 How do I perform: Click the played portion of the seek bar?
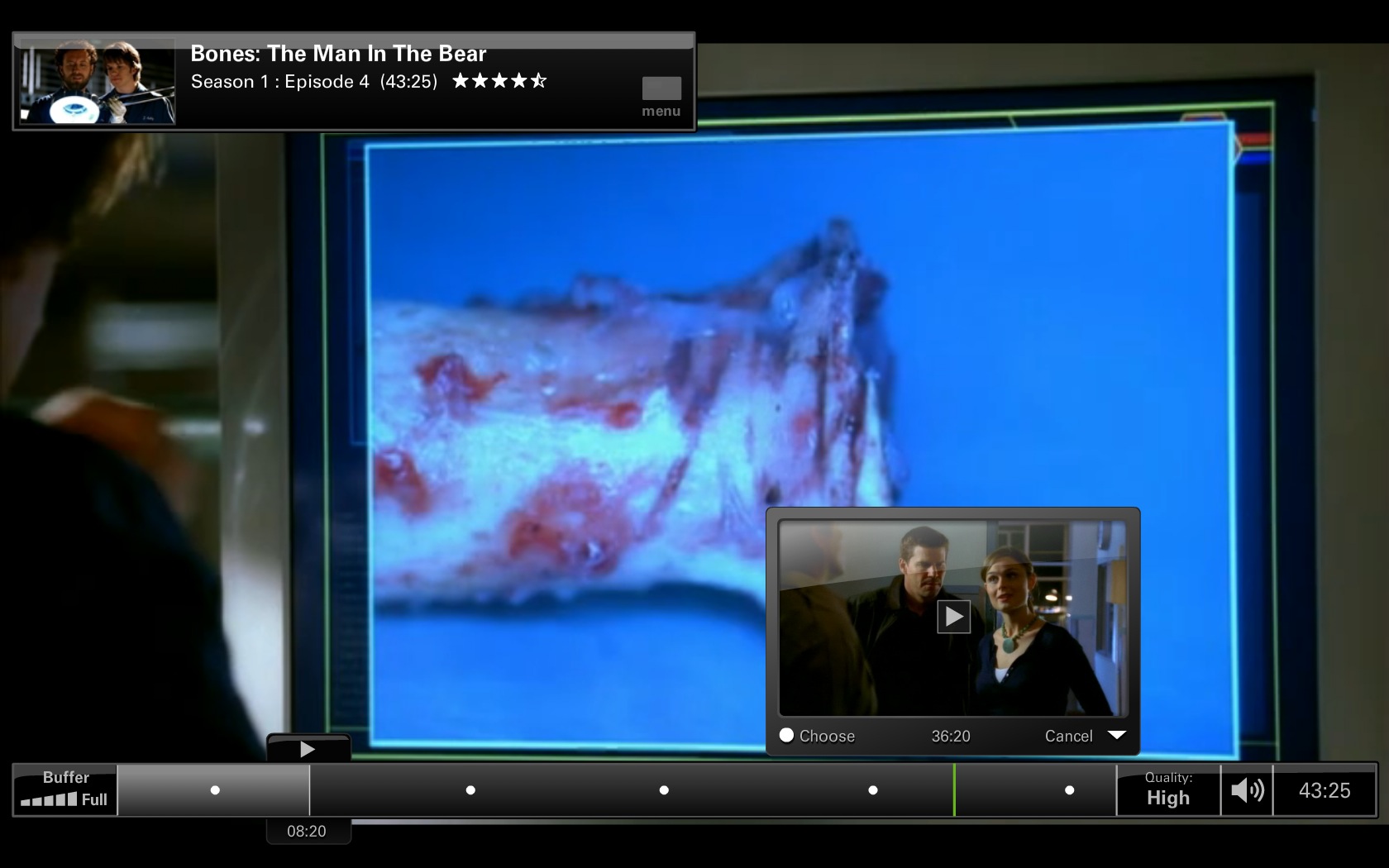(x=213, y=790)
